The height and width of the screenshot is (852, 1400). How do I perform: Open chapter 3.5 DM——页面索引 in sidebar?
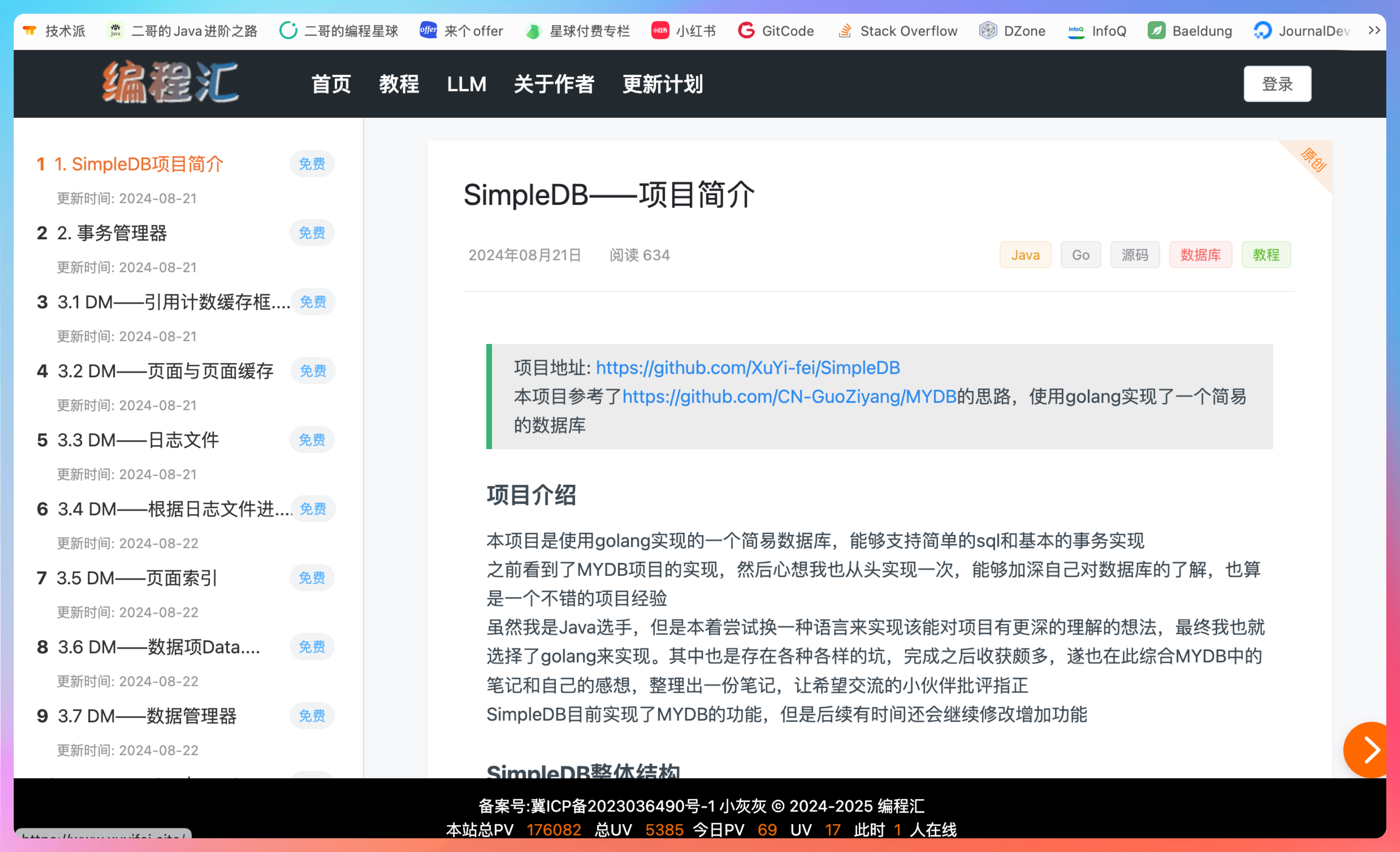click(x=136, y=578)
